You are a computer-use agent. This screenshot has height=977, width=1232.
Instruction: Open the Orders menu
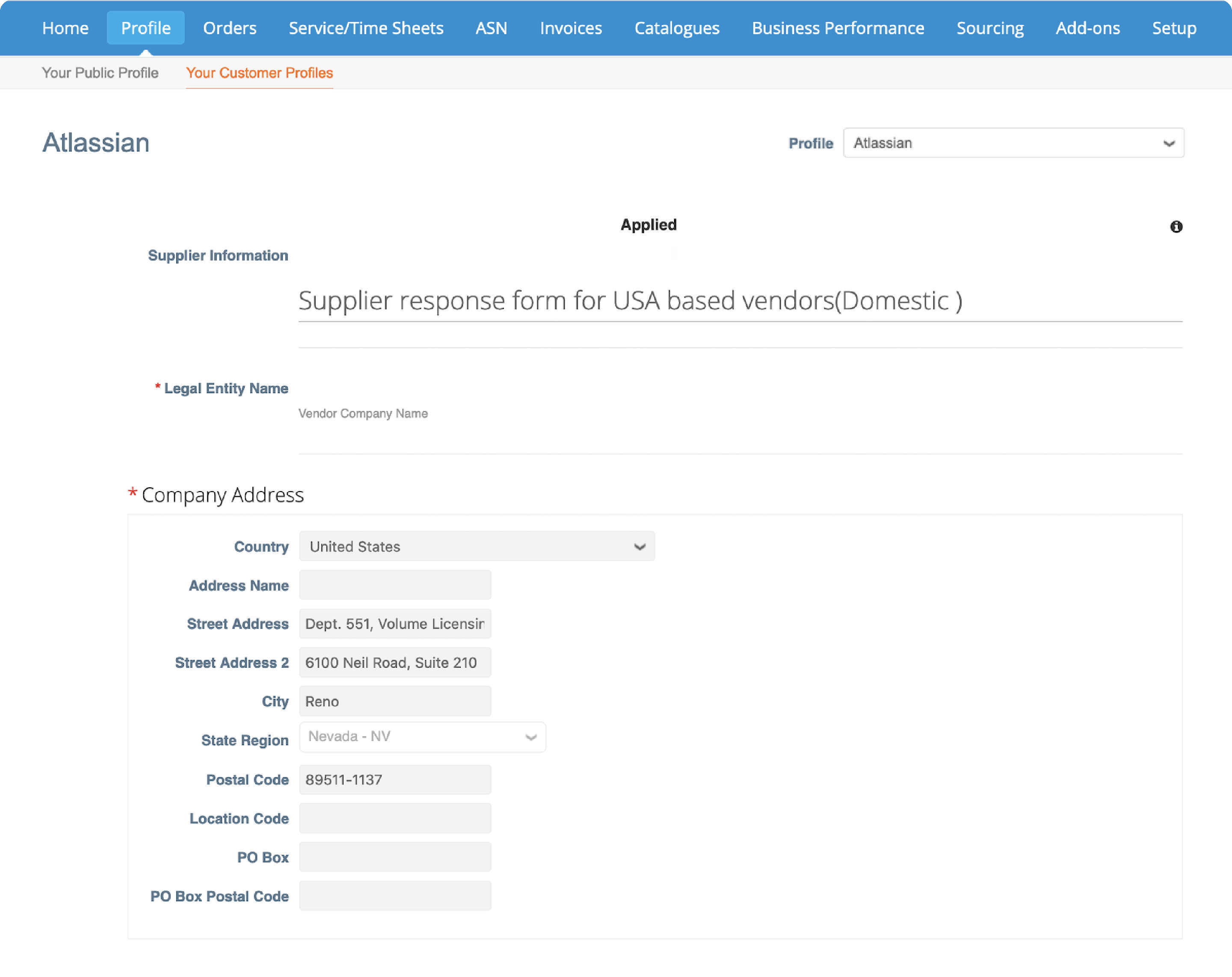pos(229,27)
